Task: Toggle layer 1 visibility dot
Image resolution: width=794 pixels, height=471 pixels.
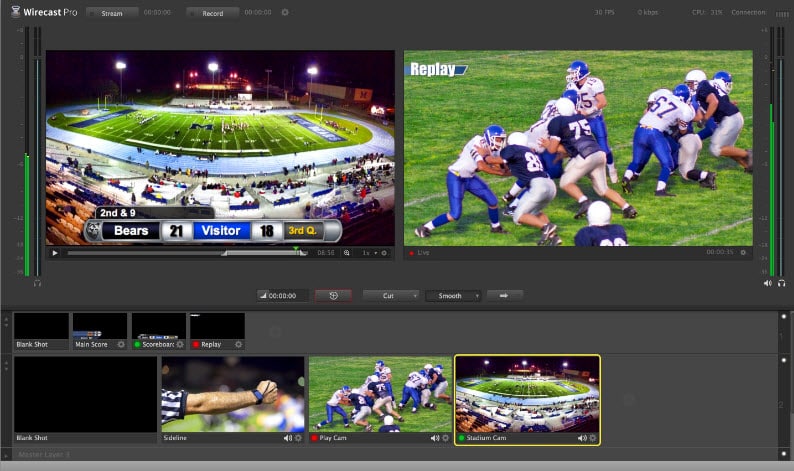Action: pos(784,317)
